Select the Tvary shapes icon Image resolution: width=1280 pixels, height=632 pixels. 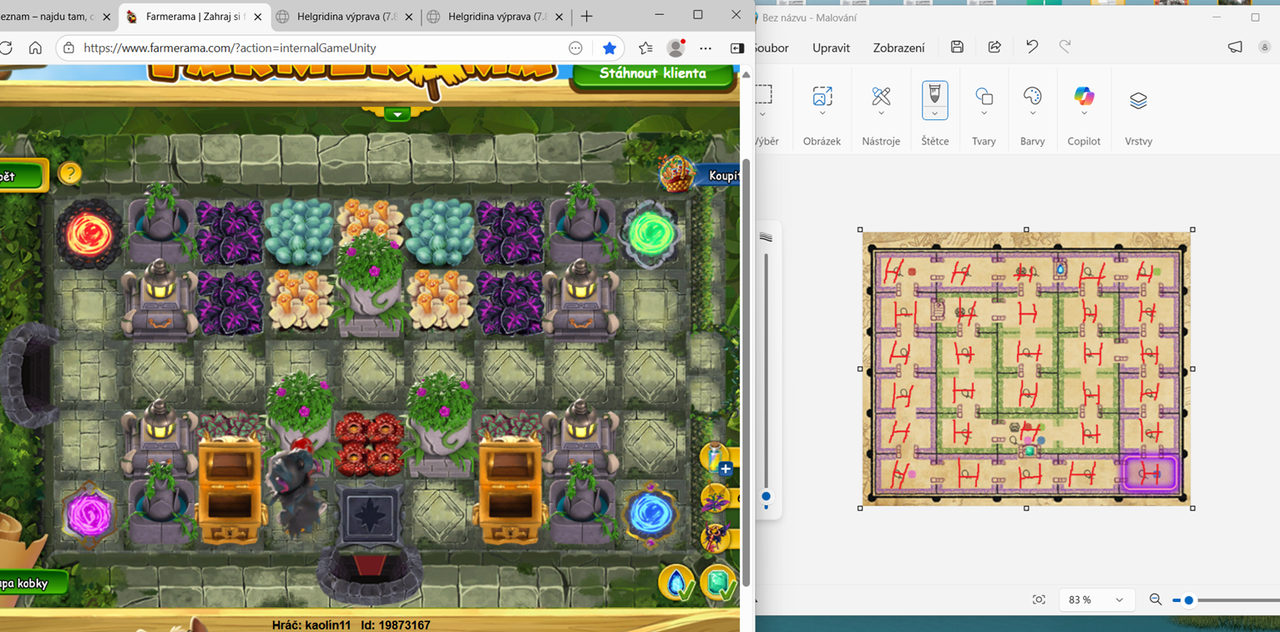click(x=984, y=96)
